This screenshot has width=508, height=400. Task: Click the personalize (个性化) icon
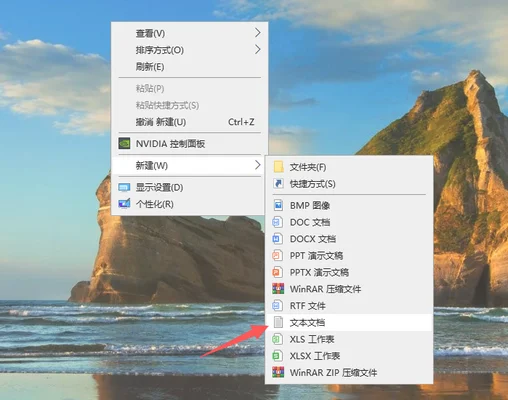point(124,204)
